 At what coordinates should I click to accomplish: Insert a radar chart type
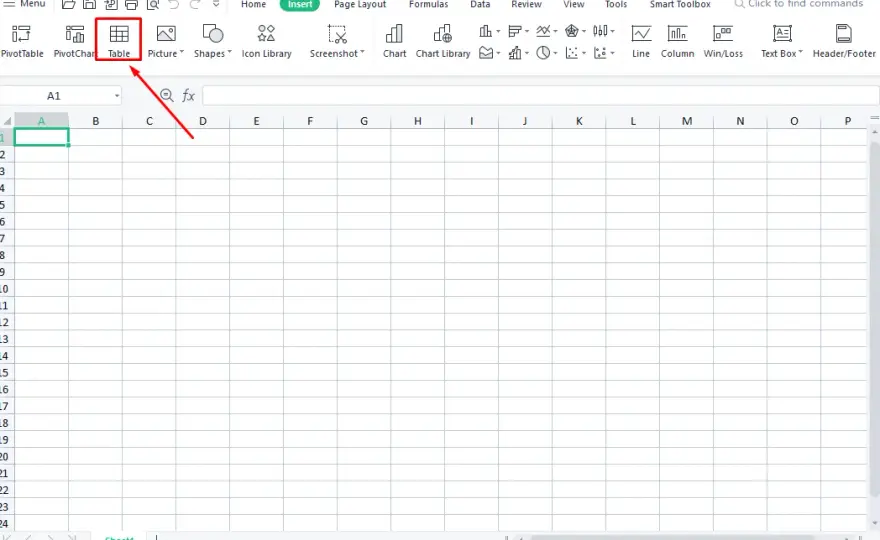pos(571,31)
